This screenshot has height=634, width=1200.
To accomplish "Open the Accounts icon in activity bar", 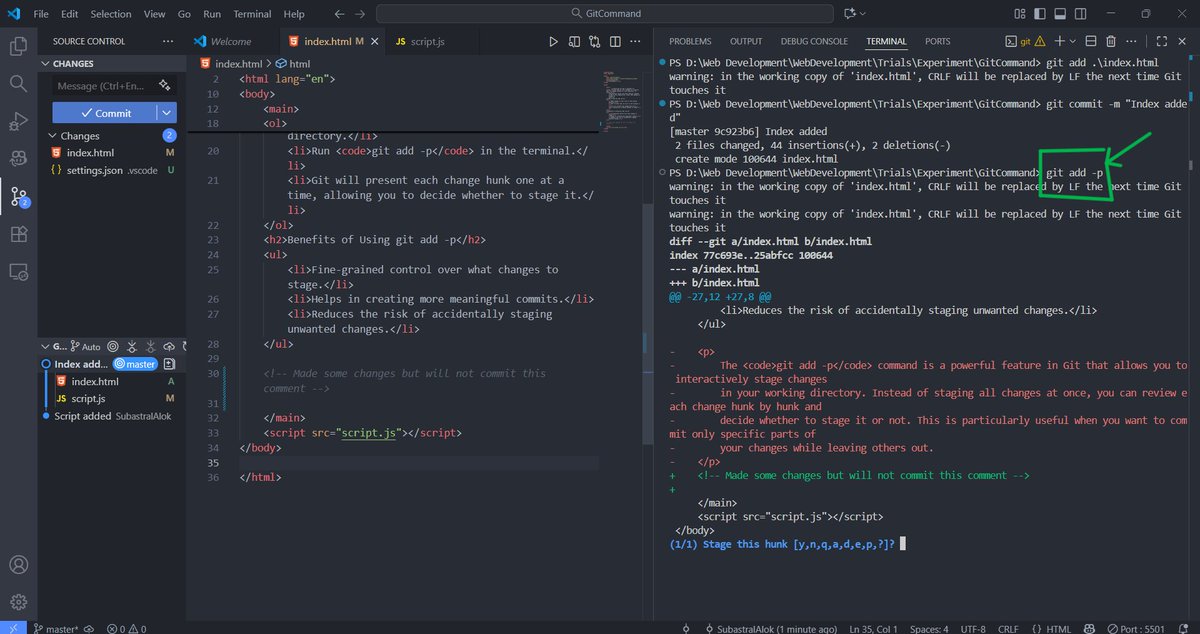I will (x=18, y=567).
